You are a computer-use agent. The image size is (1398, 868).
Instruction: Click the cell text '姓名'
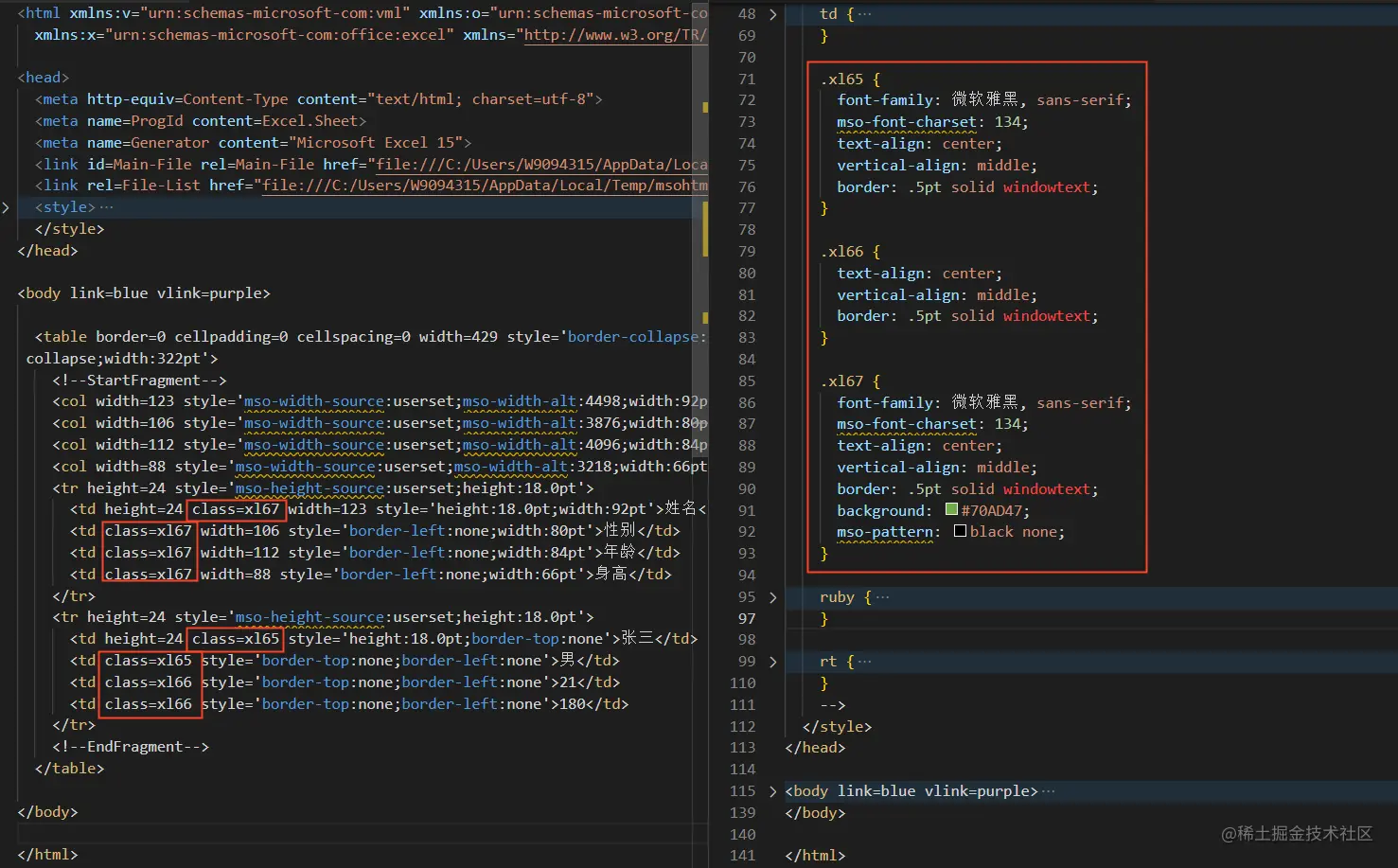tap(681, 509)
